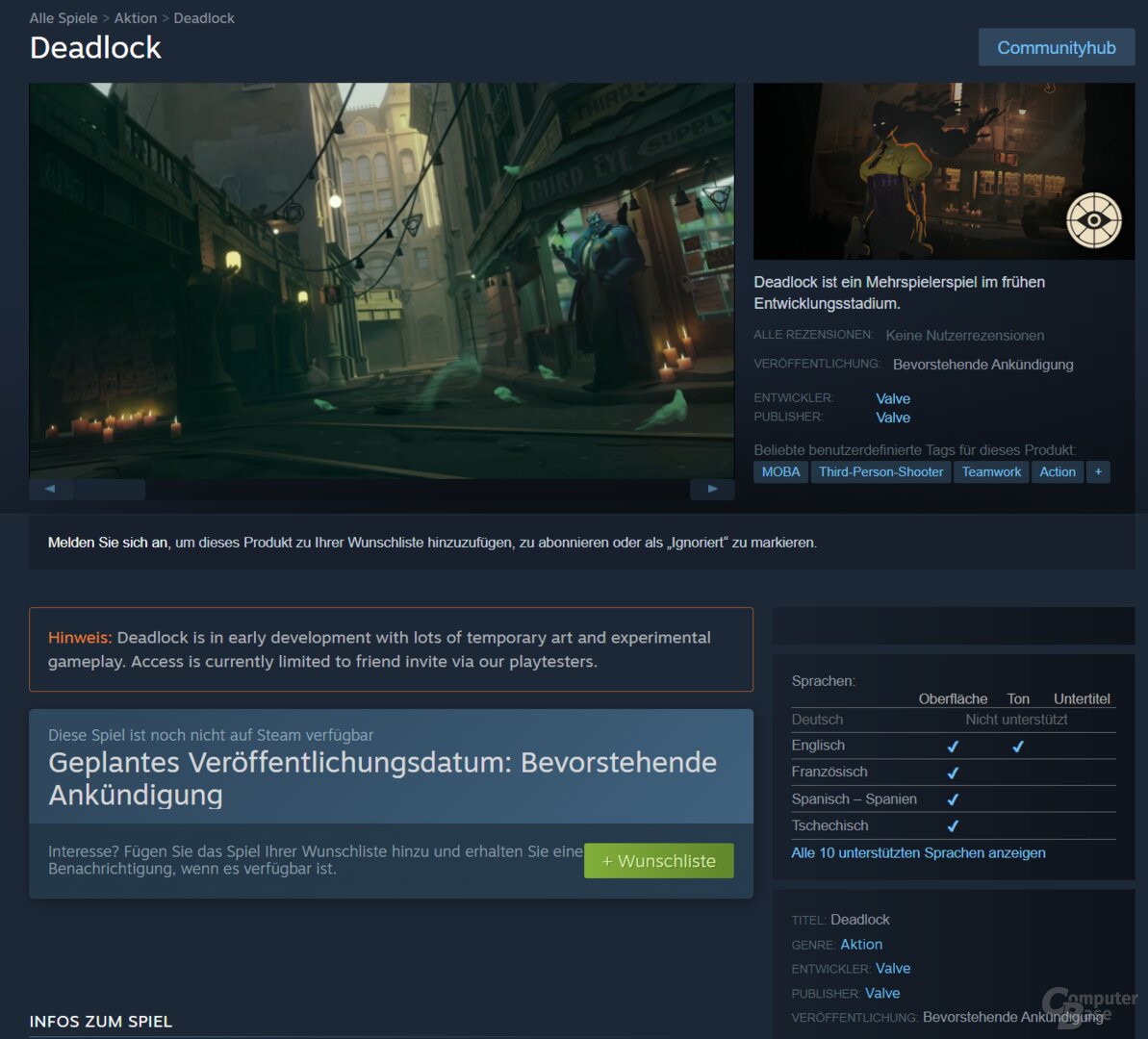Click the 'Englisch' language row label
1148x1039 pixels.
click(818, 746)
